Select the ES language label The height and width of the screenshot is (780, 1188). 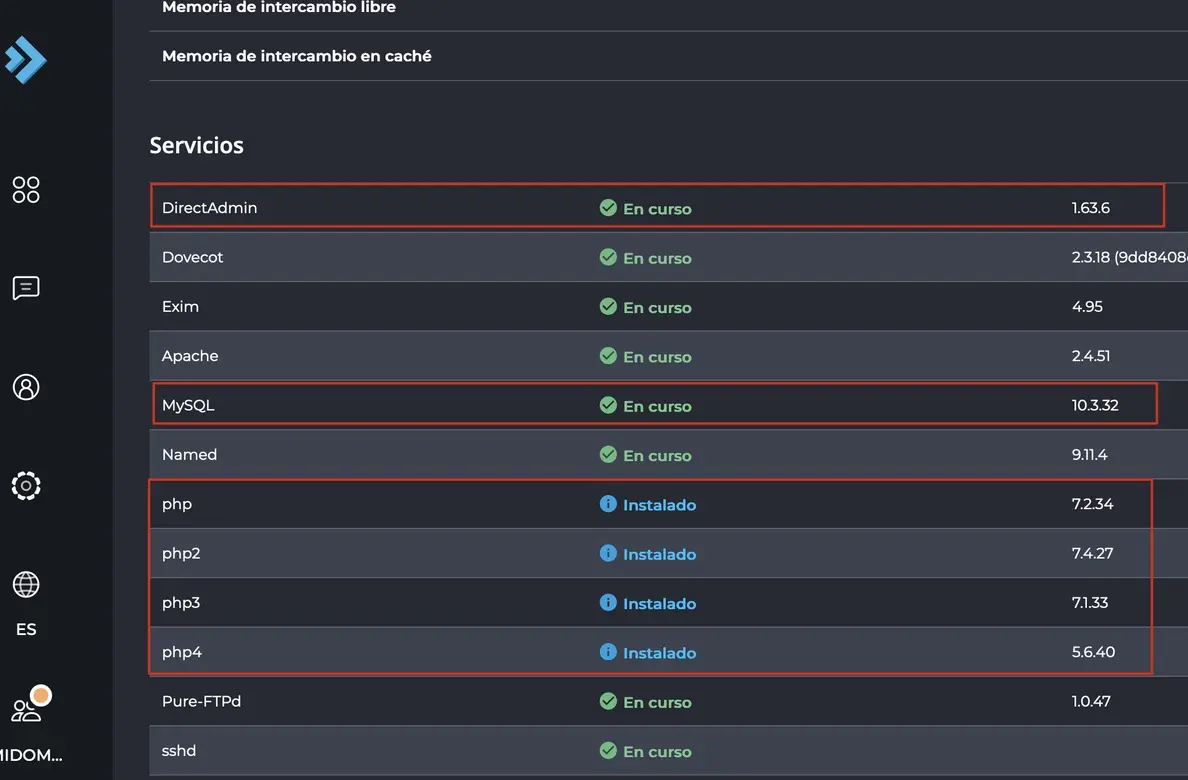pyautogui.click(x=26, y=629)
